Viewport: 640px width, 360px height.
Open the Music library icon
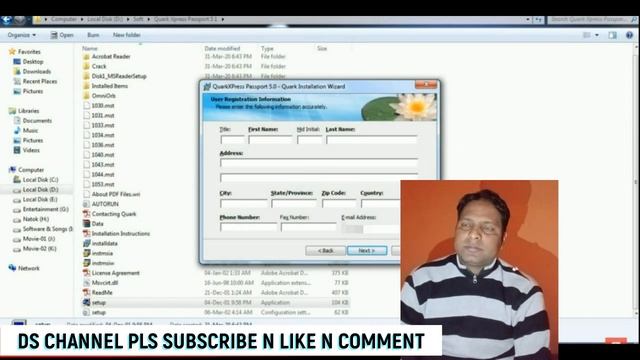pyautogui.click(x=17, y=130)
